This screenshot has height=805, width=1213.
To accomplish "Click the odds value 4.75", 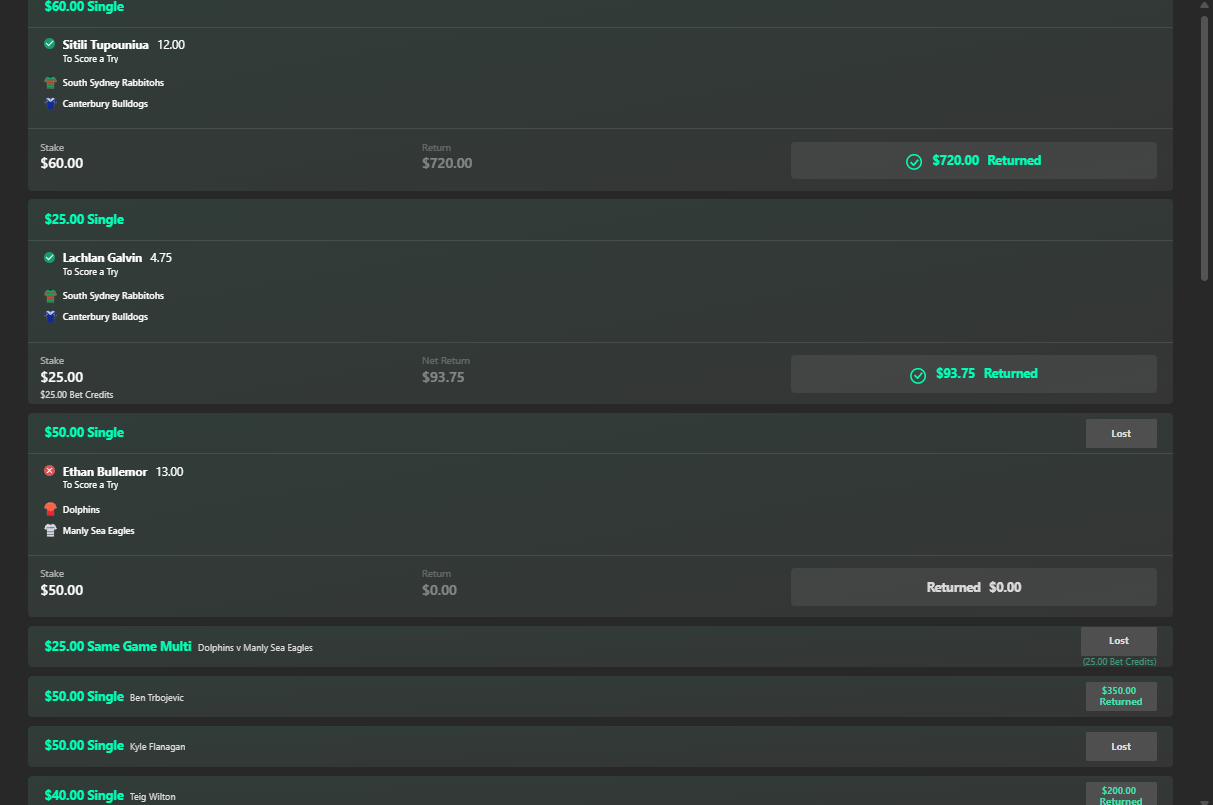I will point(161,258).
